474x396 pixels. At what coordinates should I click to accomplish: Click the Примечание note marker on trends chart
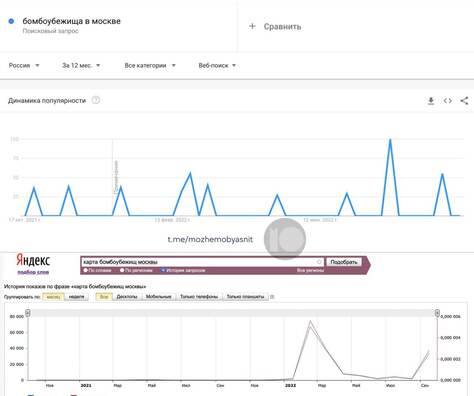click(116, 177)
